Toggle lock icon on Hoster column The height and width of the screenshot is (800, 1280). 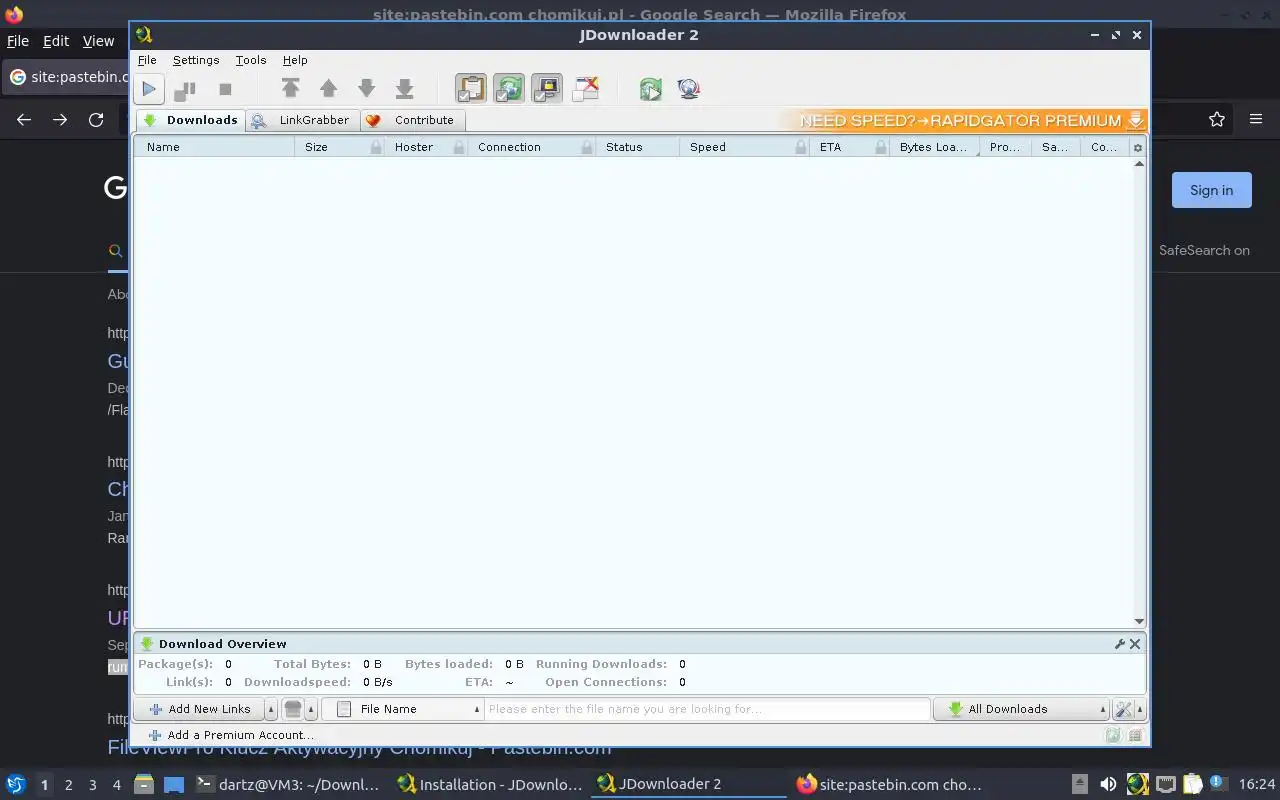pos(459,147)
